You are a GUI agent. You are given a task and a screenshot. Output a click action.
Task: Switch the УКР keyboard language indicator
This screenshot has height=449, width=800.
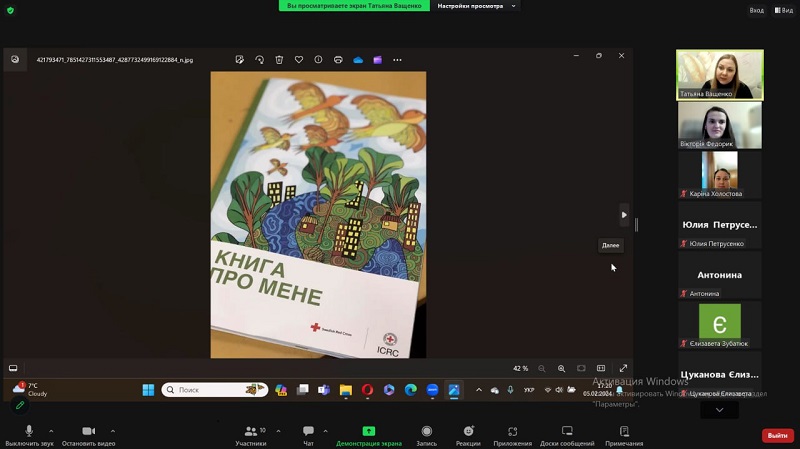(529, 390)
